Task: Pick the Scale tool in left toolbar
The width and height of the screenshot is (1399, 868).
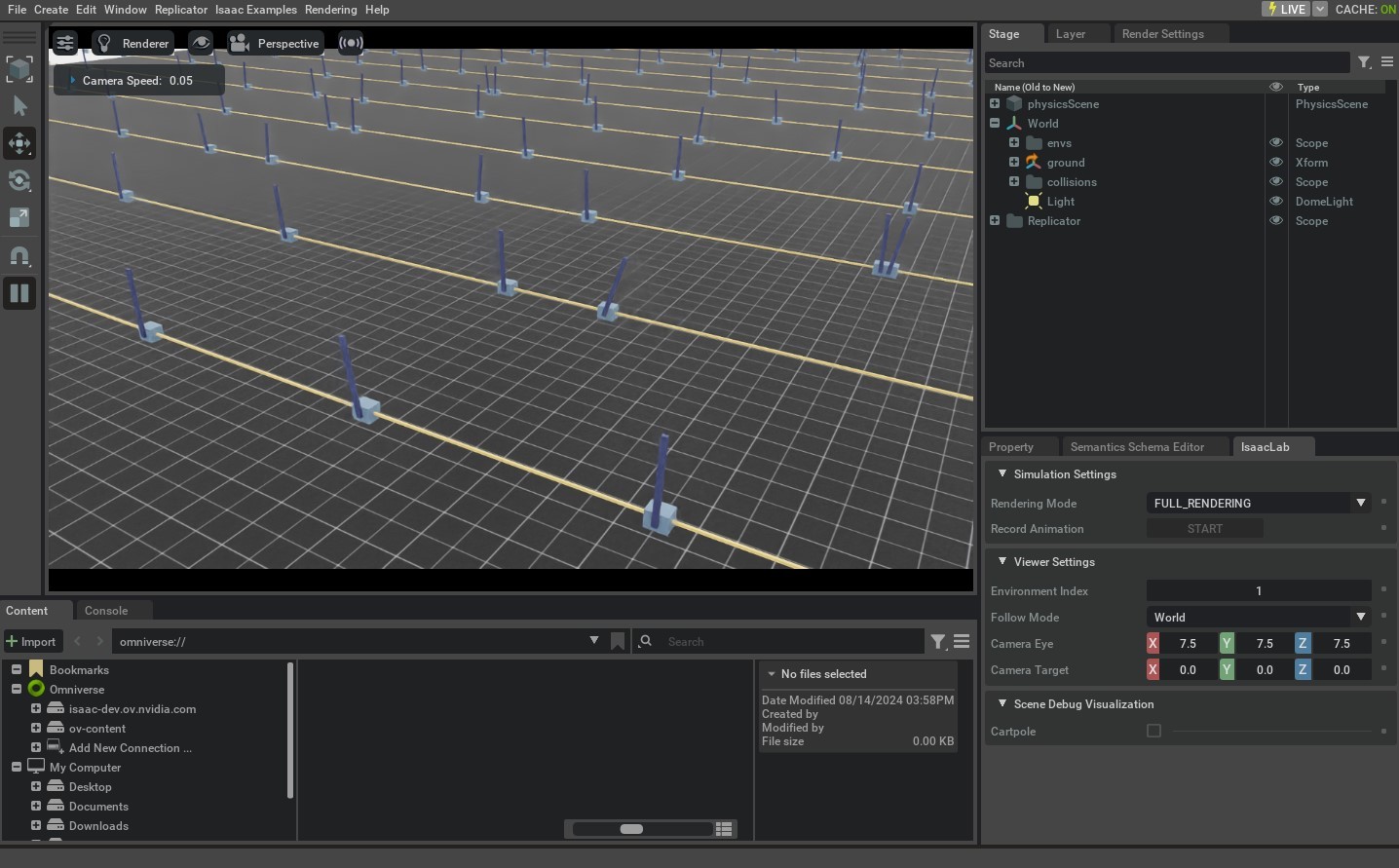Action: pyautogui.click(x=19, y=217)
